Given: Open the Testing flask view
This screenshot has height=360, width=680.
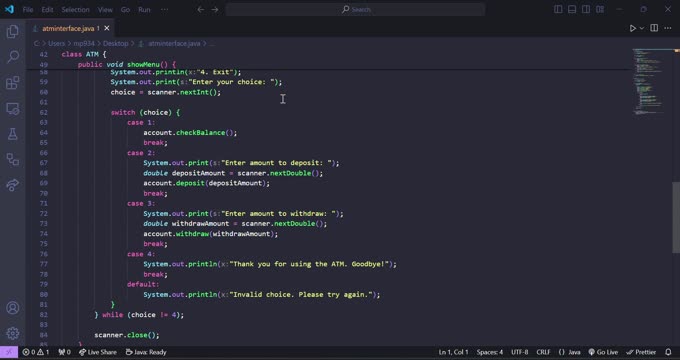Looking at the screenshot, I should pyautogui.click(x=13, y=134).
